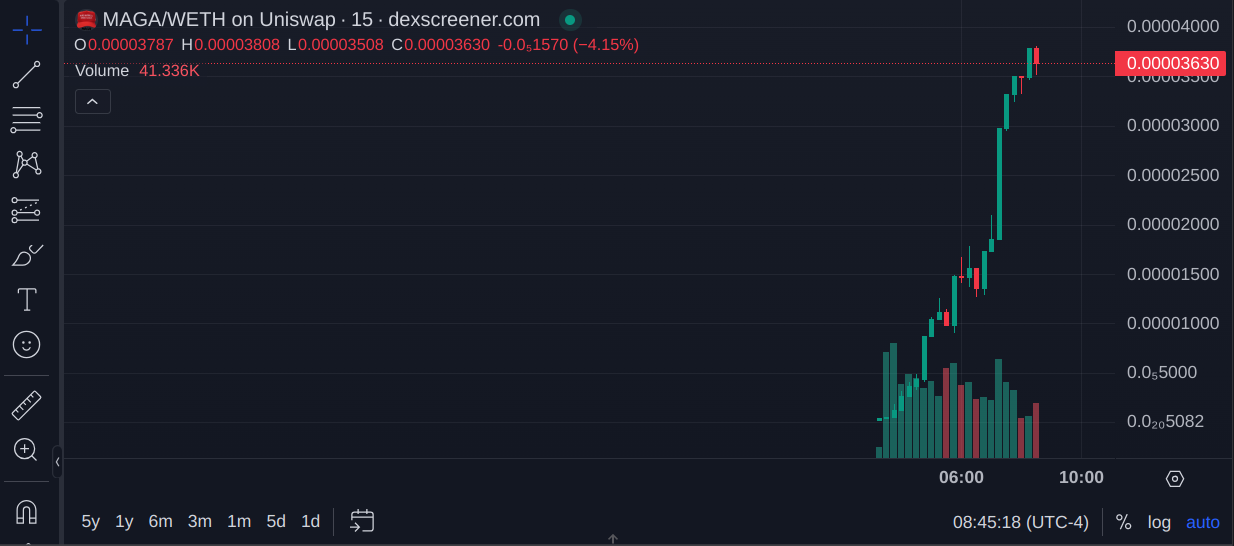
Task: Toggle magnet mode snapping
Action: [x=27, y=512]
